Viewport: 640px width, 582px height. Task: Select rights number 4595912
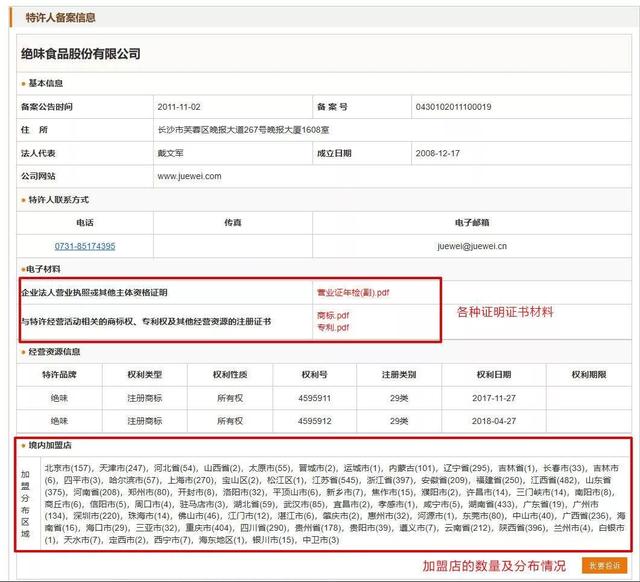314,421
